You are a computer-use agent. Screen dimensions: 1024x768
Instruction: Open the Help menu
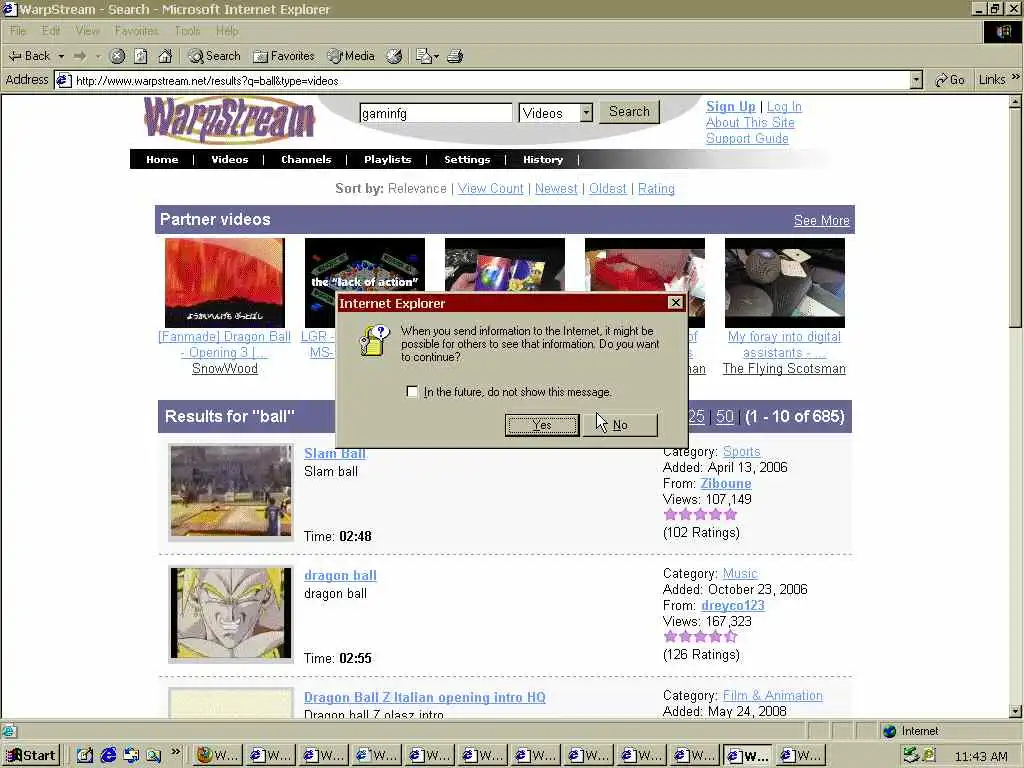[x=227, y=31]
